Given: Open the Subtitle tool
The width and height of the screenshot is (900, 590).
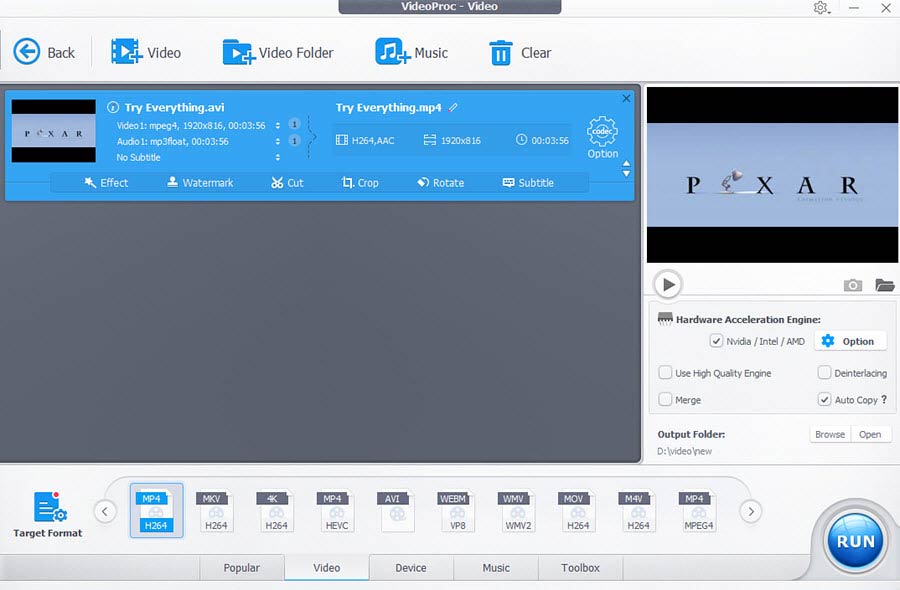Looking at the screenshot, I should (528, 183).
